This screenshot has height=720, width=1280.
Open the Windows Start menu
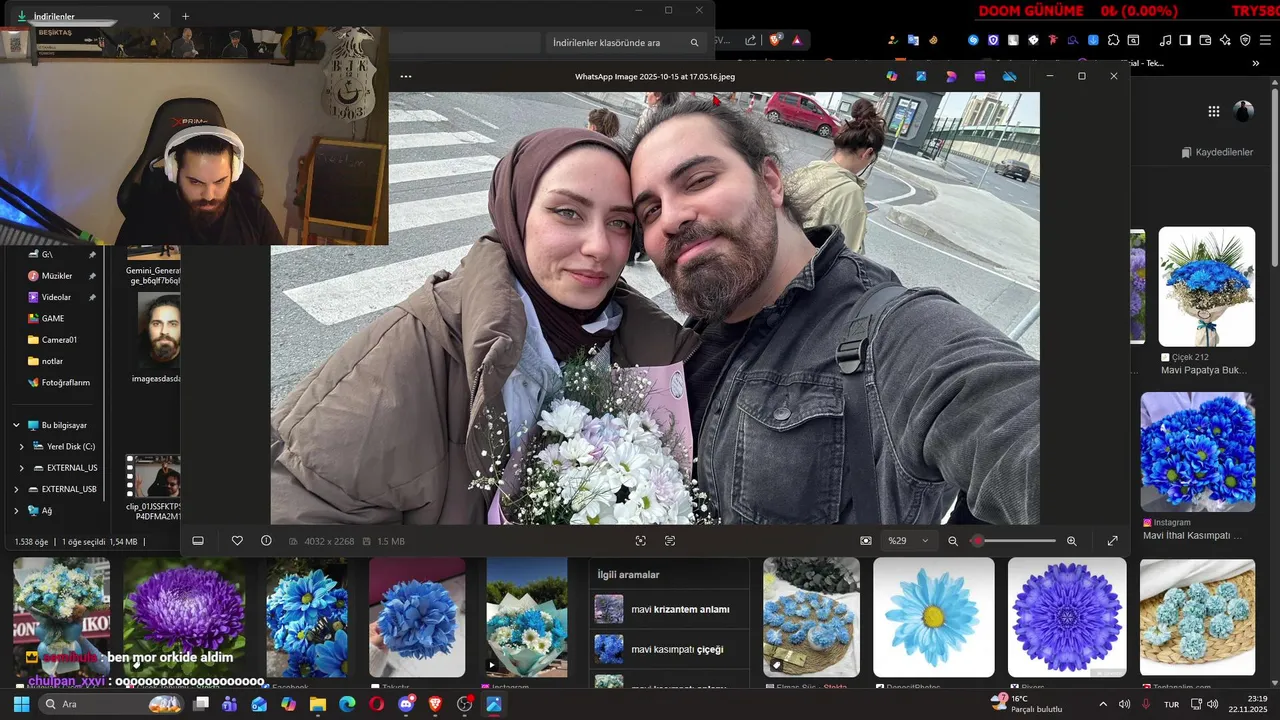20,704
